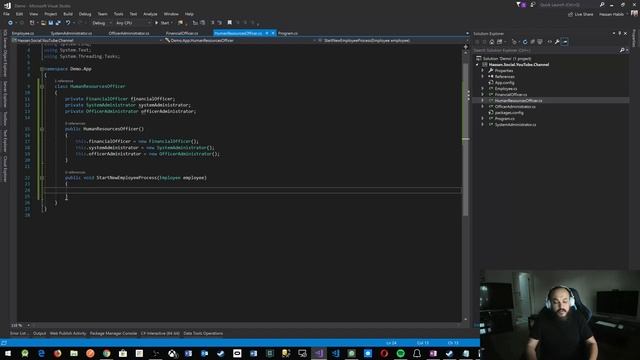Toggle Solution Explorer auto-hide pin
640x360 pixels.
pos(620,33)
